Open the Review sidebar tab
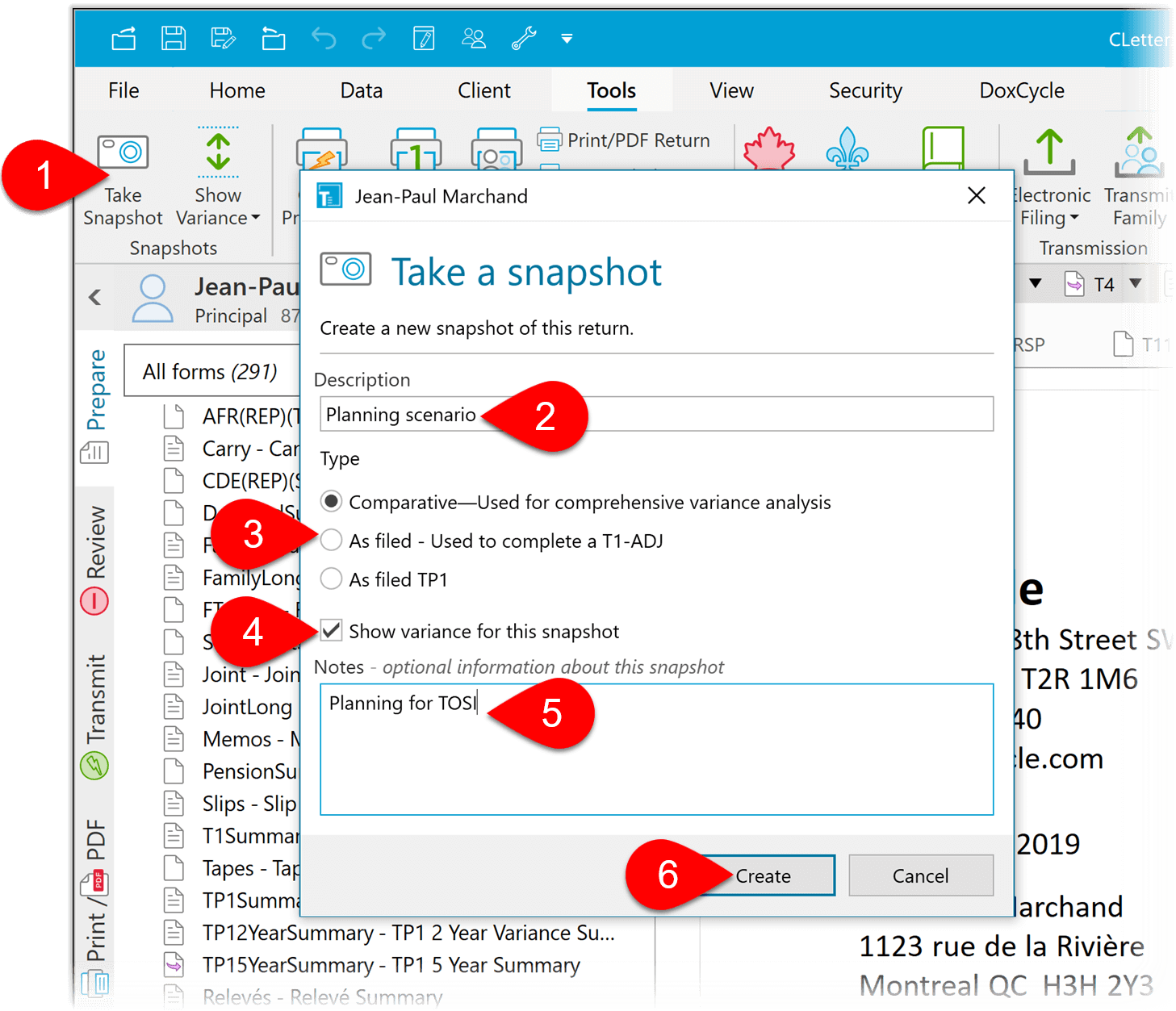The width and height of the screenshot is (1176, 1011). pyautogui.click(x=95, y=559)
